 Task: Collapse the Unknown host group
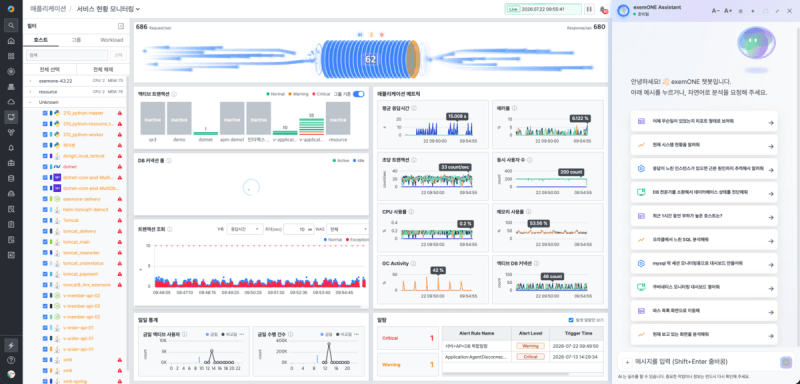point(31,103)
